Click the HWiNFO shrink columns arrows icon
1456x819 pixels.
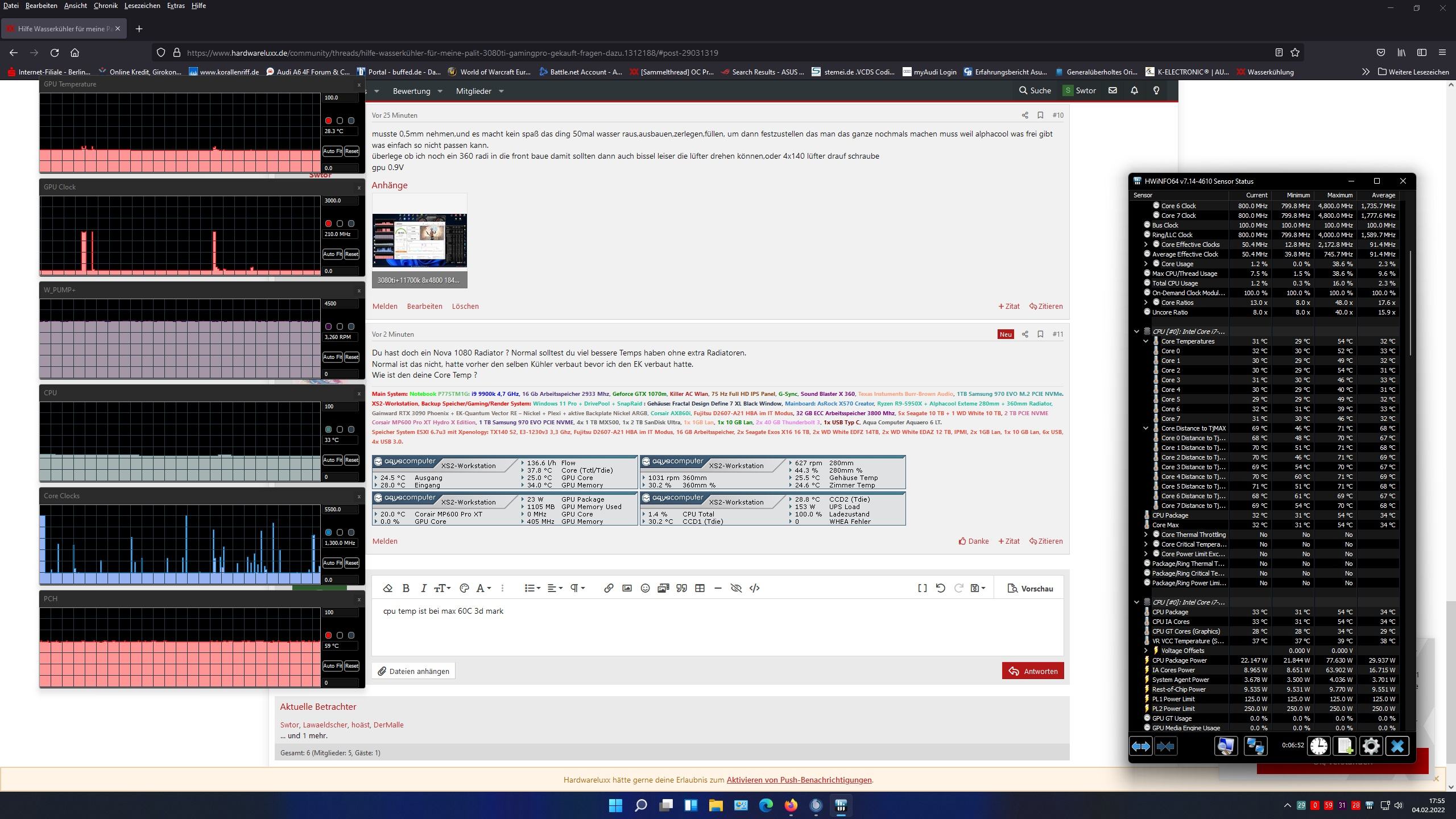(x=1165, y=746)
